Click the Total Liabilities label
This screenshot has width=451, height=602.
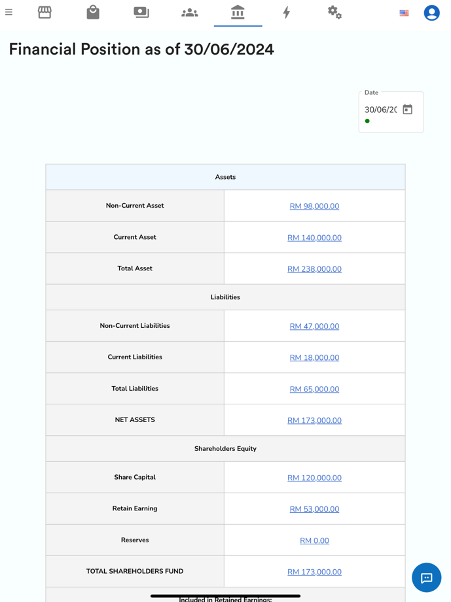(135, 389)
